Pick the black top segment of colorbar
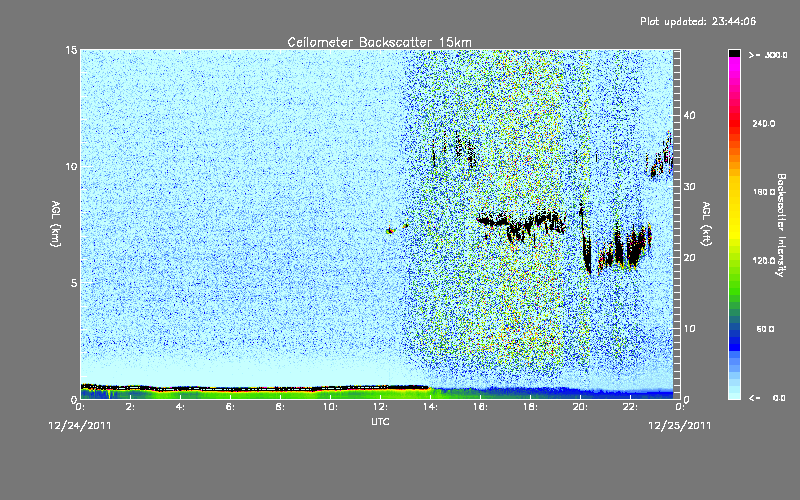 pyautogui.click(x=734, y=53)
